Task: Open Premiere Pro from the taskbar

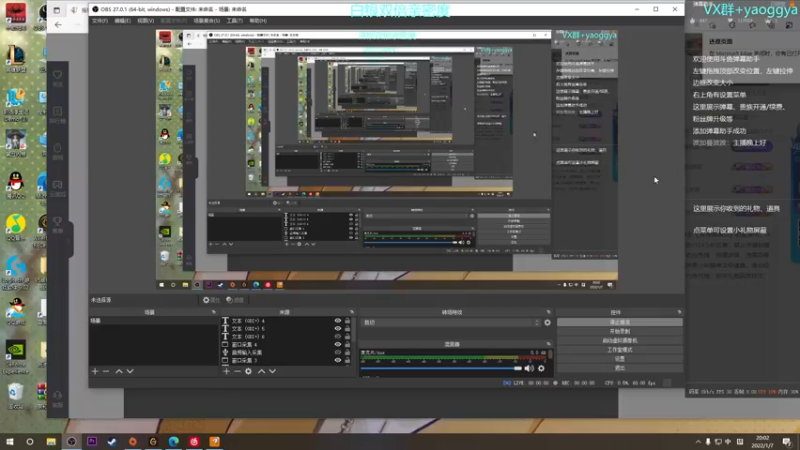Action: 92,441
